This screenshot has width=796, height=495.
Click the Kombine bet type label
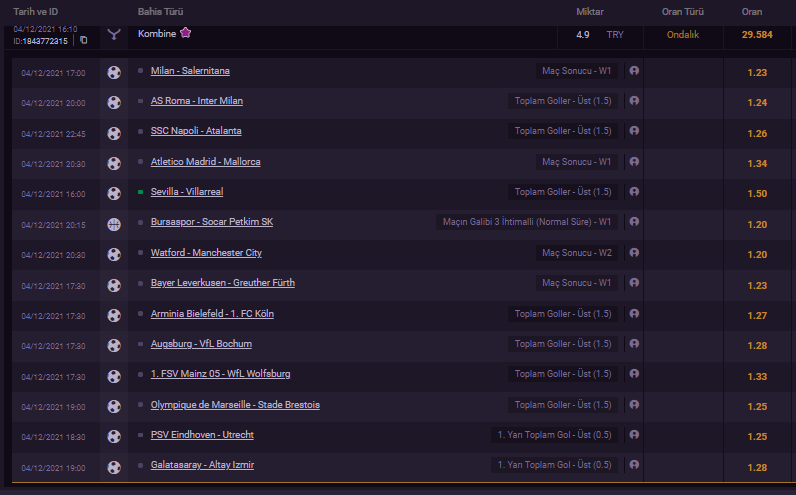tap(157, 34)
